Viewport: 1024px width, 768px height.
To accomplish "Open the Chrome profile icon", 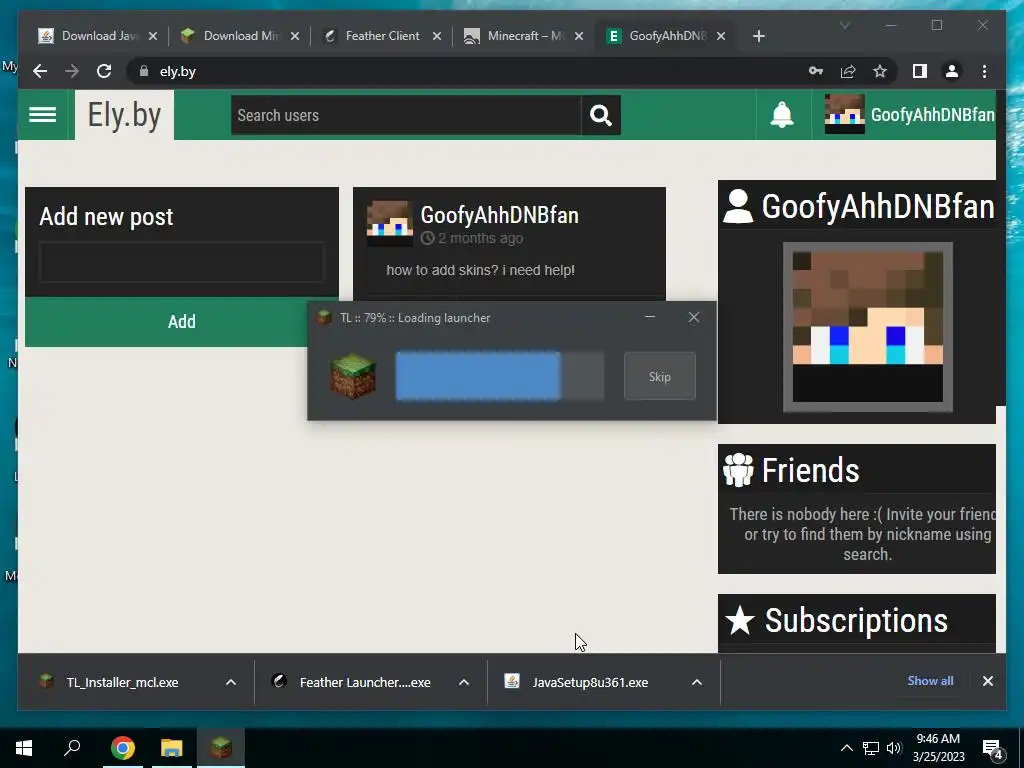I will tap(952, 71).
